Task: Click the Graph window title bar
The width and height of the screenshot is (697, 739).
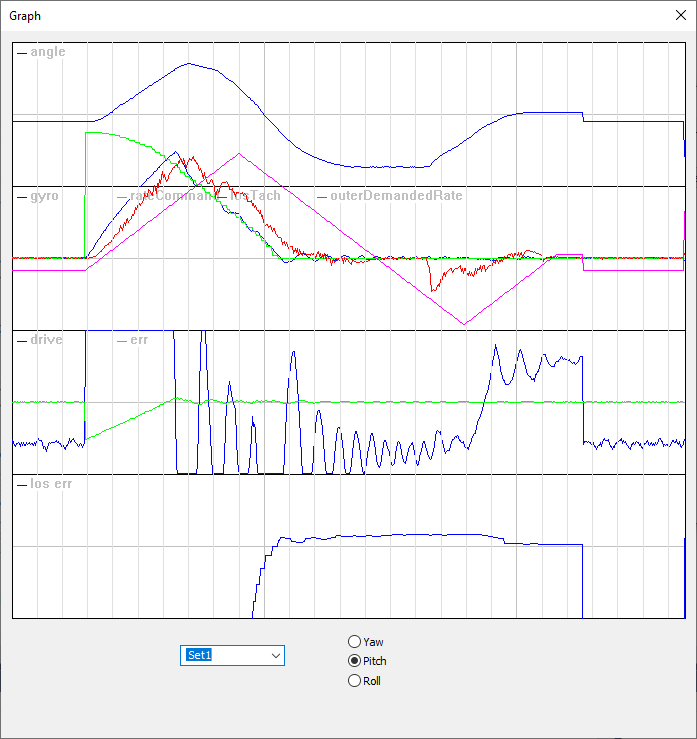Action: click(300, 16)
